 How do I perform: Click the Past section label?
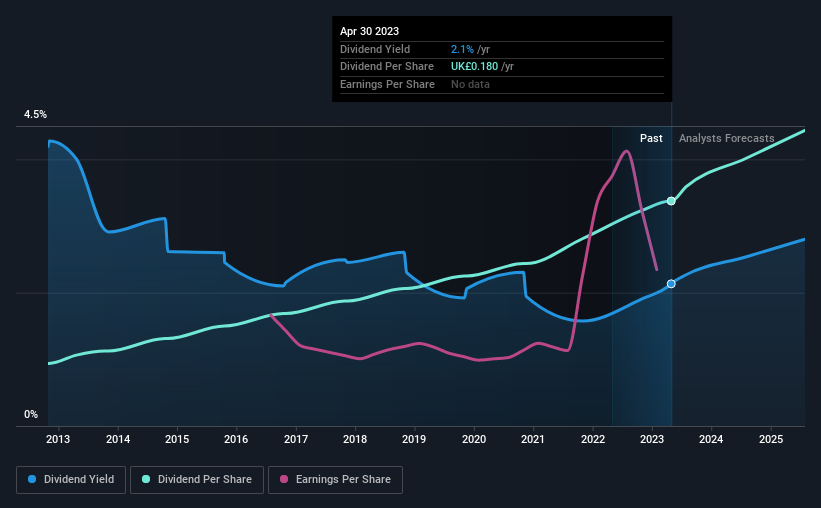tap(651, 138)
